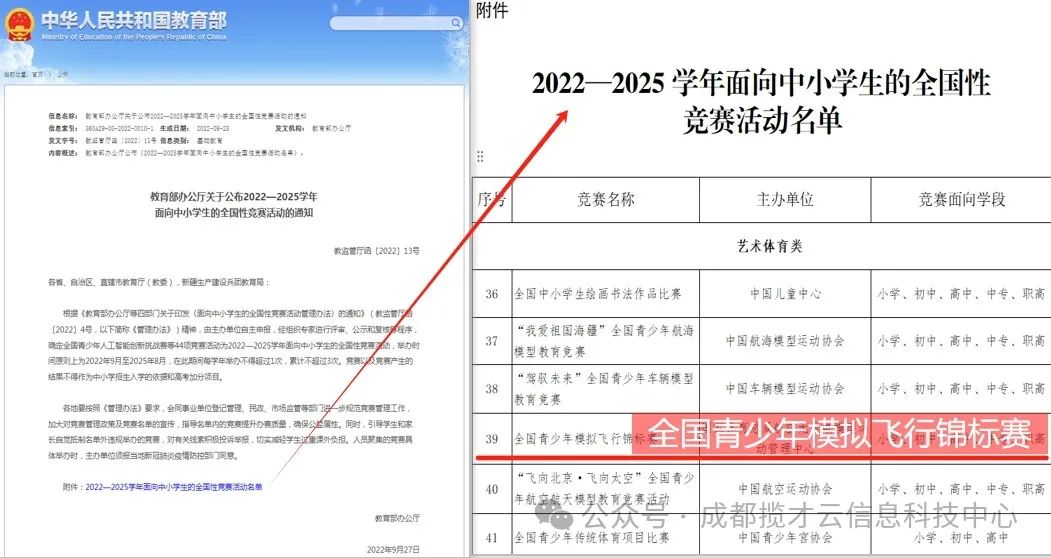Image resolution: width=1051 pixels, height=558 pixels.
Task: Click the cell 中国航空运动协会
Action: pyautogui.click(x=785, y=489)
